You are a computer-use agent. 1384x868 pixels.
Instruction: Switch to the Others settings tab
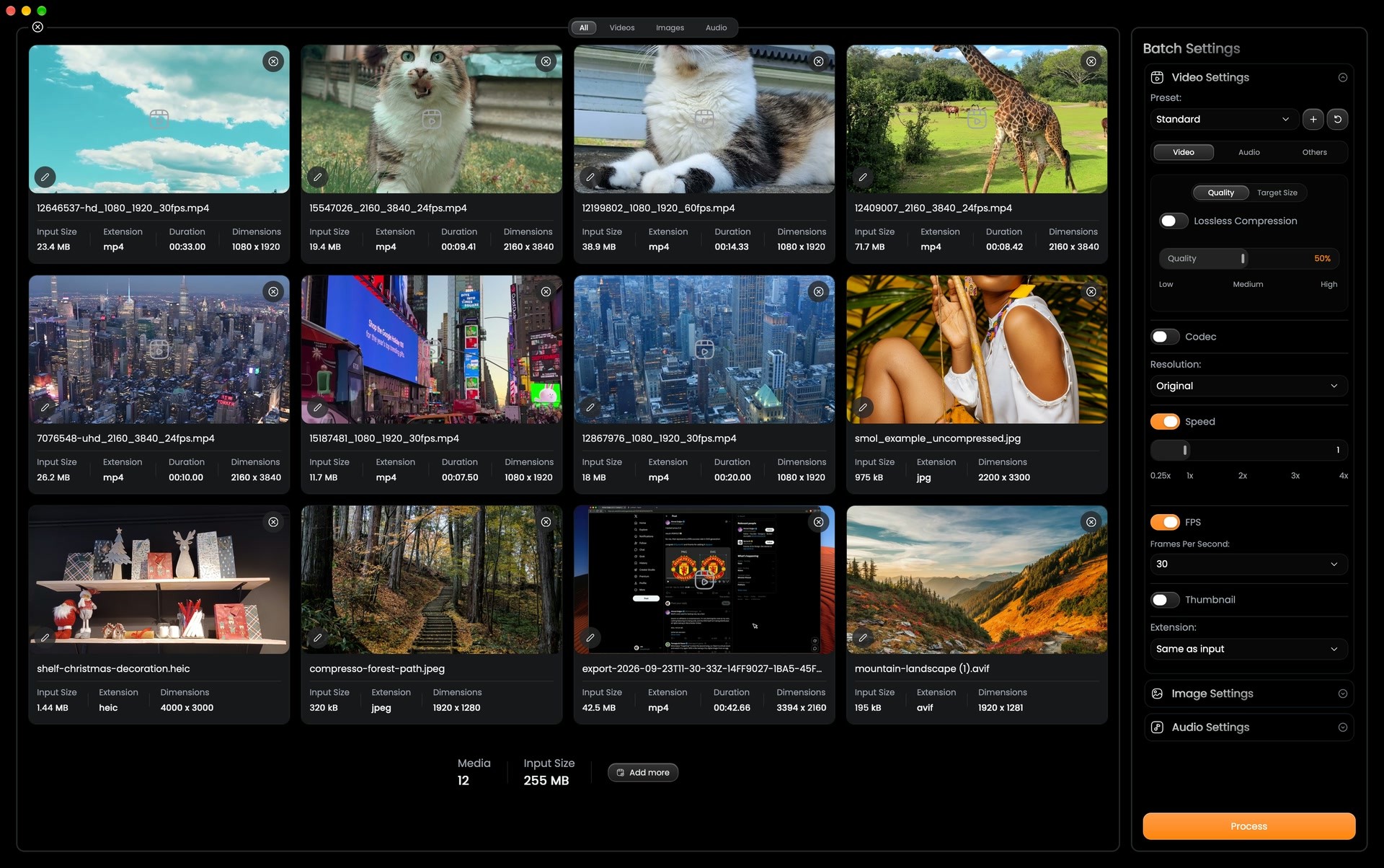point(1314,152)
